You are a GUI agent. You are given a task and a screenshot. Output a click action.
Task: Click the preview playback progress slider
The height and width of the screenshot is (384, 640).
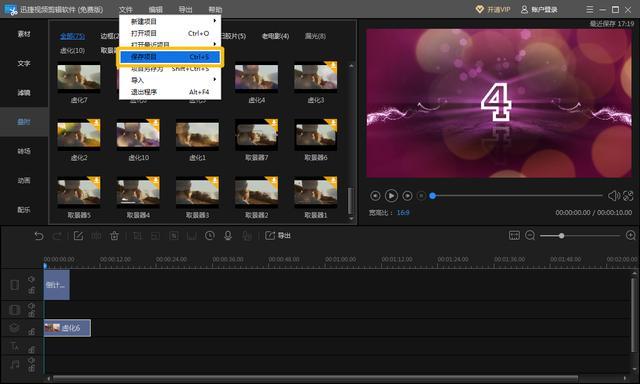click(x=517, y=196)
